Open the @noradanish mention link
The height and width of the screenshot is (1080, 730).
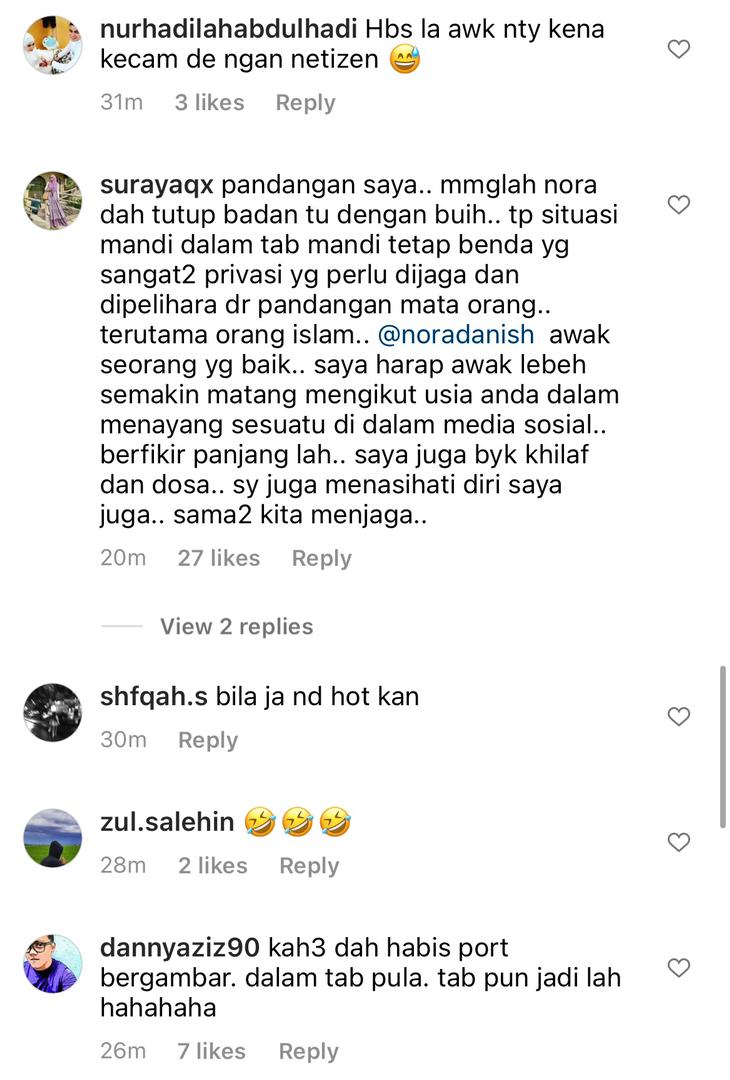tap(456, 334)
